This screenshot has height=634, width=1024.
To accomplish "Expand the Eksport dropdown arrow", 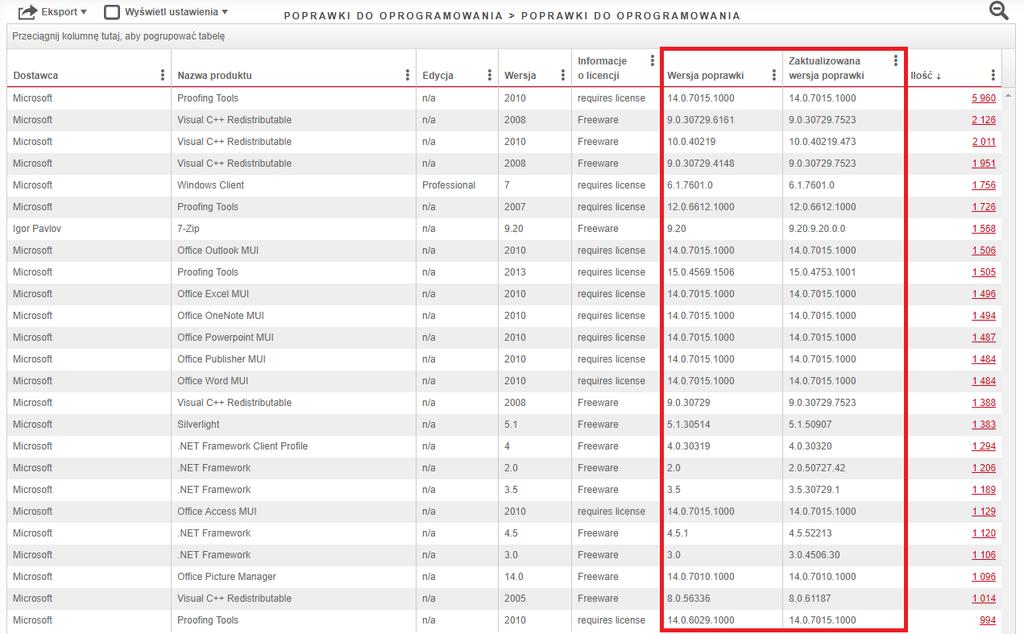I will click(84, 12).
